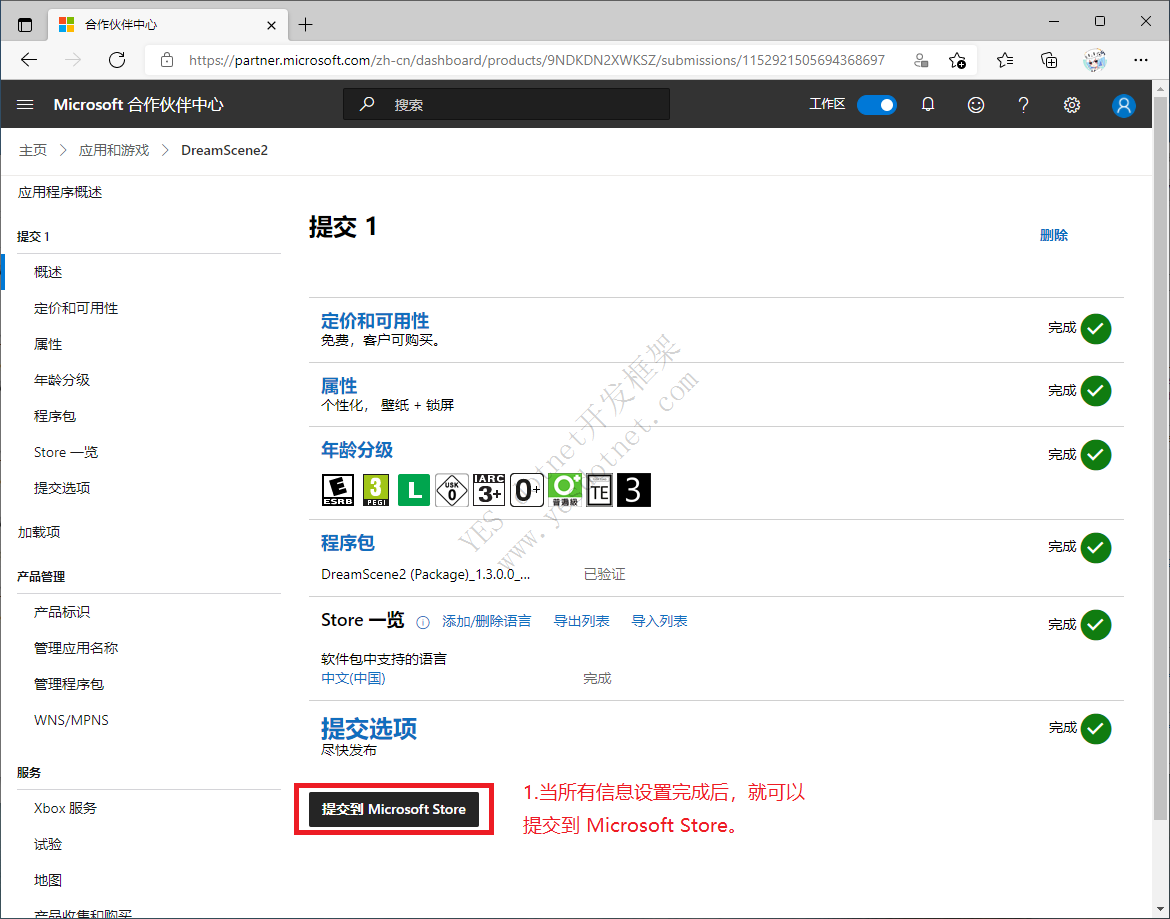Open the favorites list
This screenshot has width=1170, height=919.
1004,60
